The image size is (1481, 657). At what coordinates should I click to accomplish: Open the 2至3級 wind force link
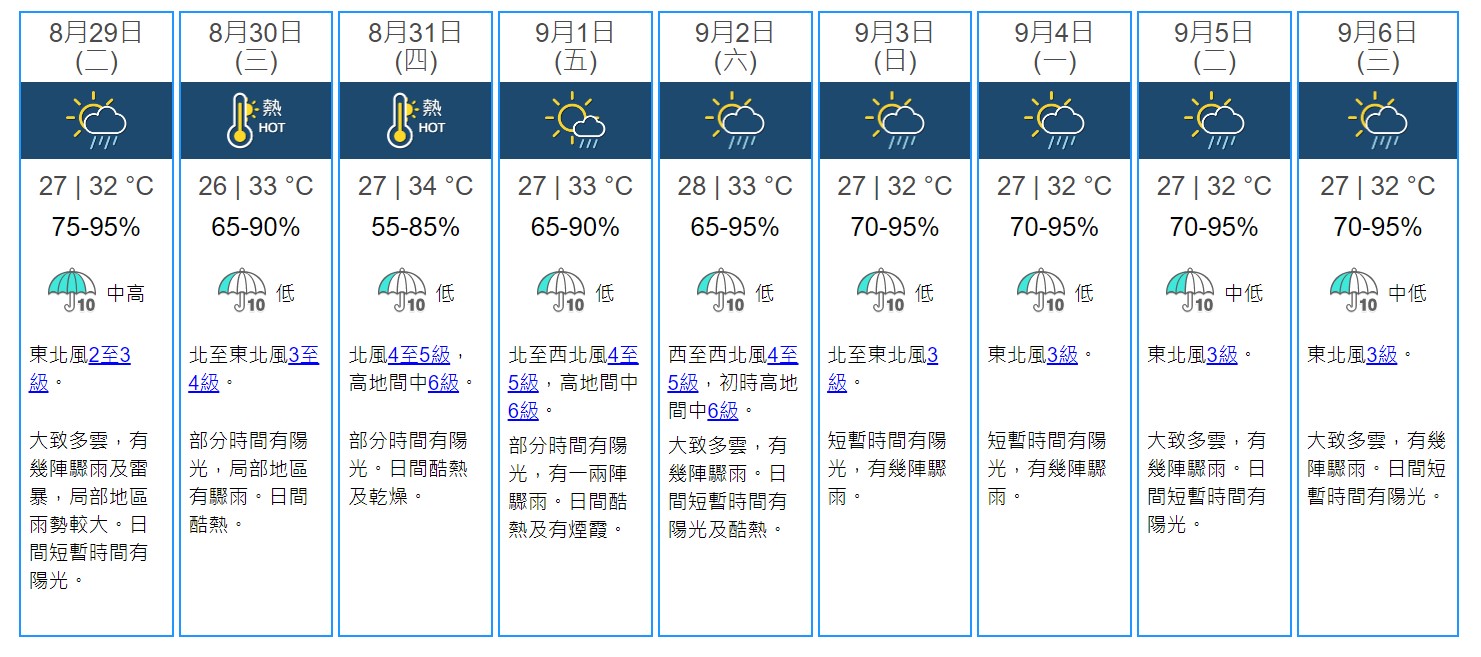(80, 368)
